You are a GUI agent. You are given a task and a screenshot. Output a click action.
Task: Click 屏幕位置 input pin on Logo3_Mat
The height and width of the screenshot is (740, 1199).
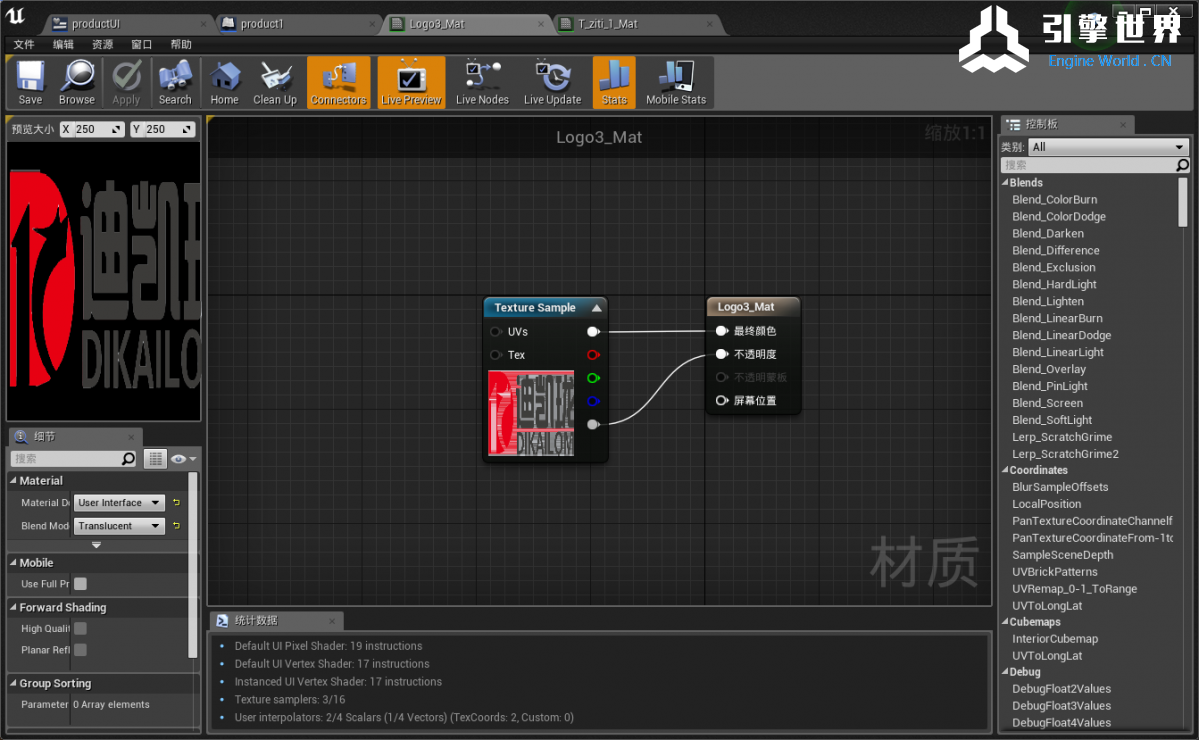click(x=721, y=401)
